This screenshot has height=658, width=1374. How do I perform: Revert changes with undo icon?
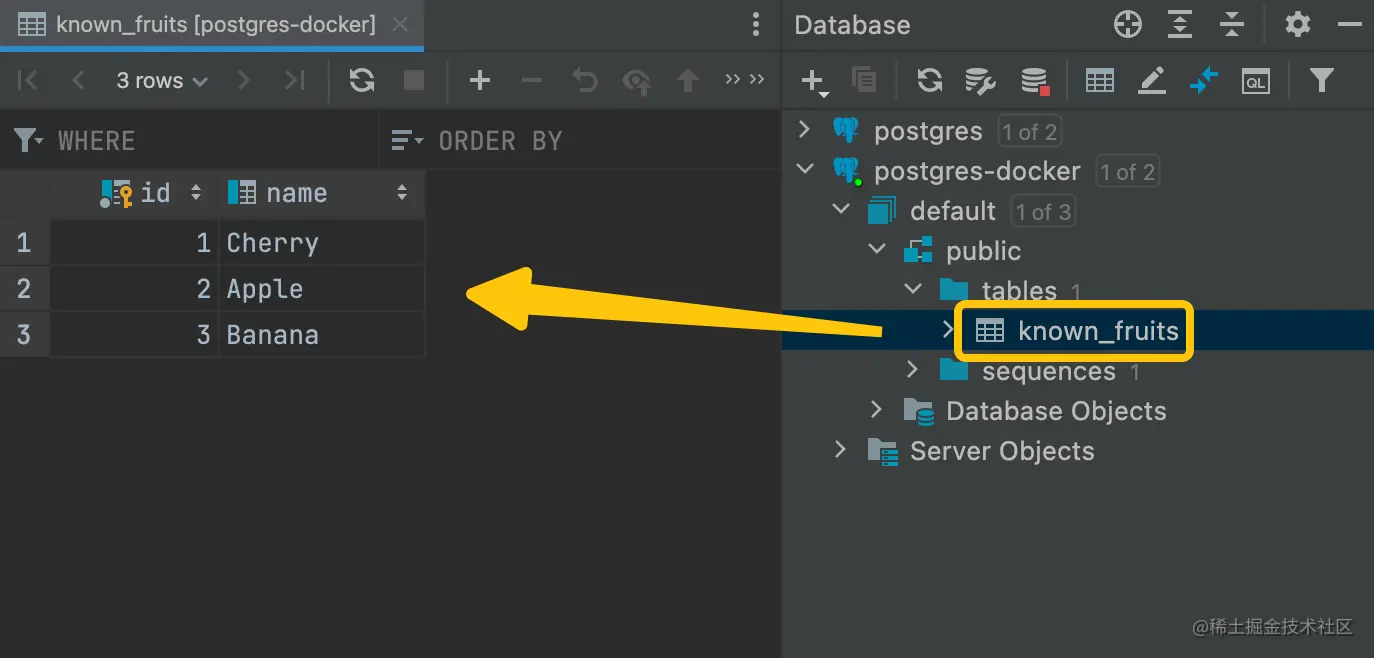(x=584, y=80)
